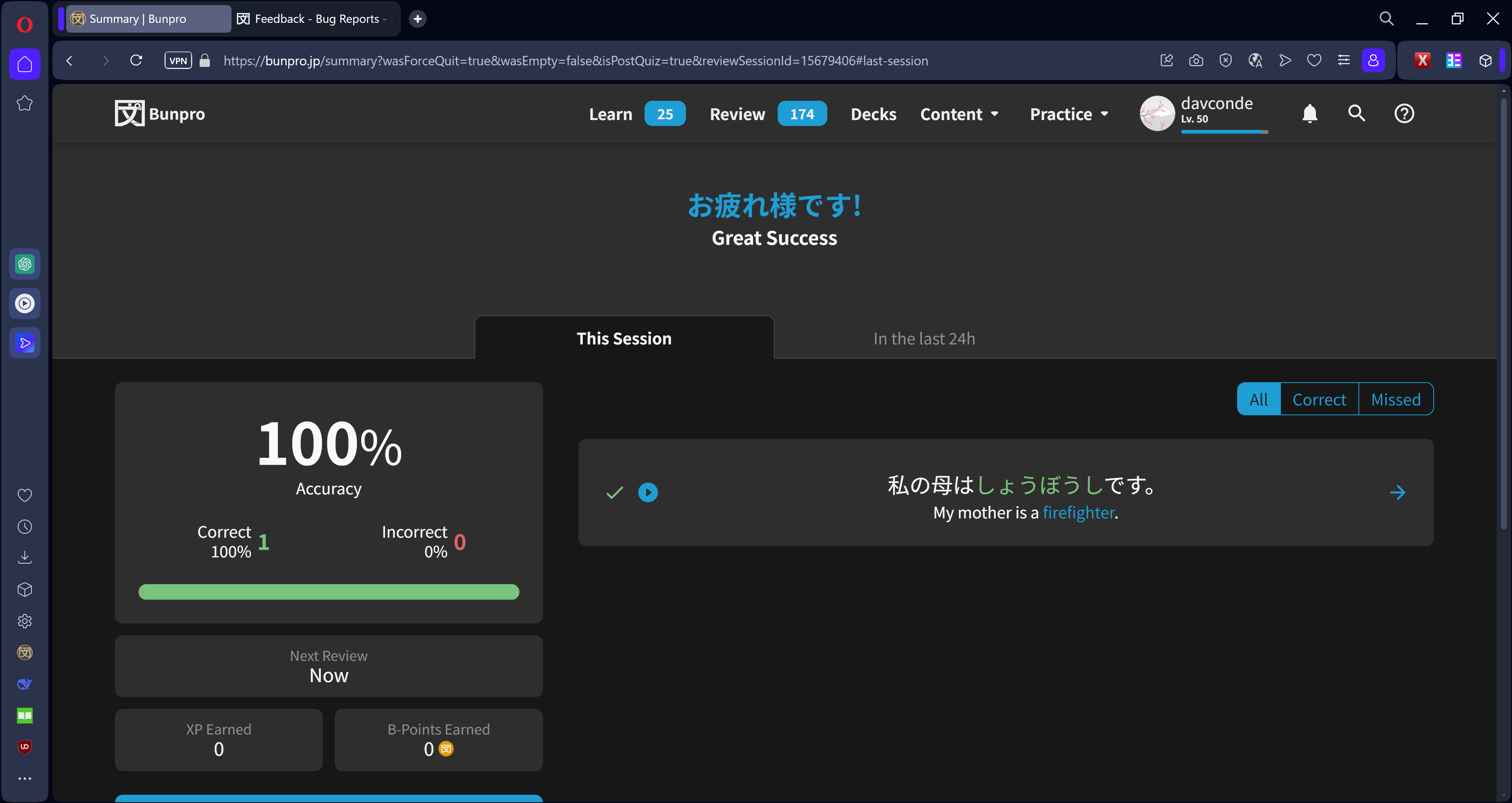Viewport: 1512px width, 803px height.
Task: Open Bunpro site search magnifier
Action: [1356, 113]
